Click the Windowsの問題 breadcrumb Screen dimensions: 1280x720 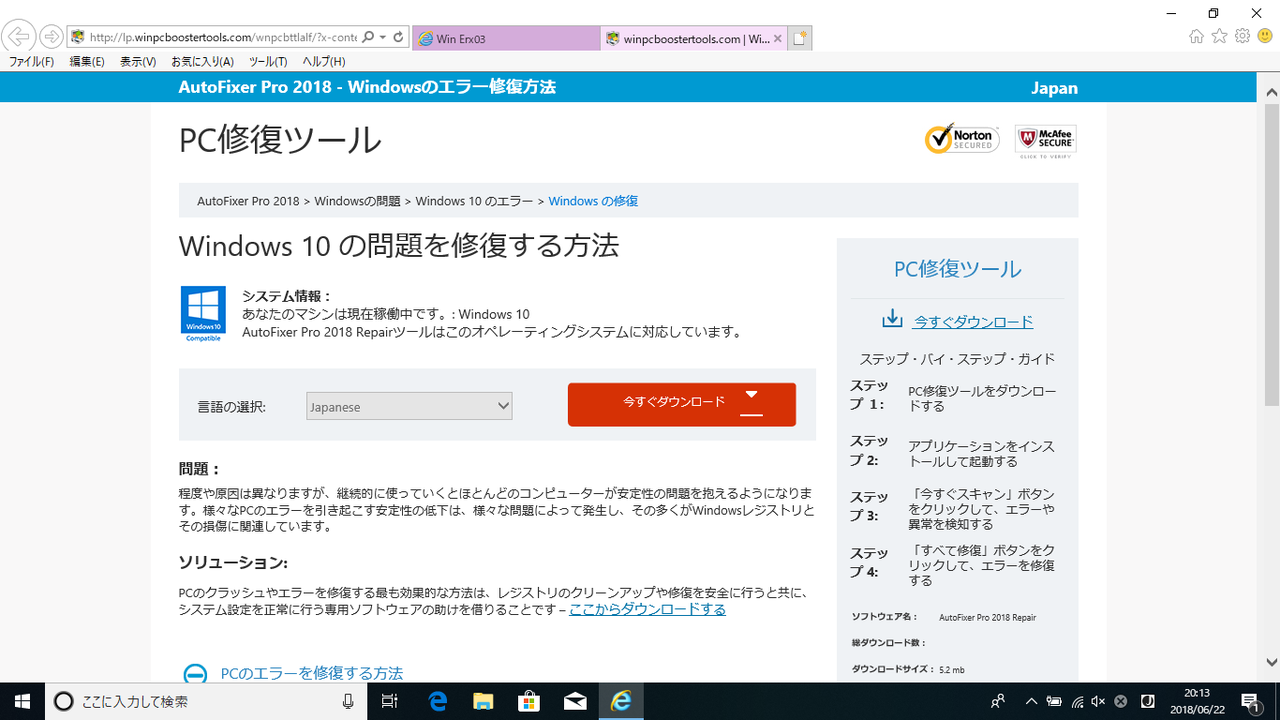[357, 201]
